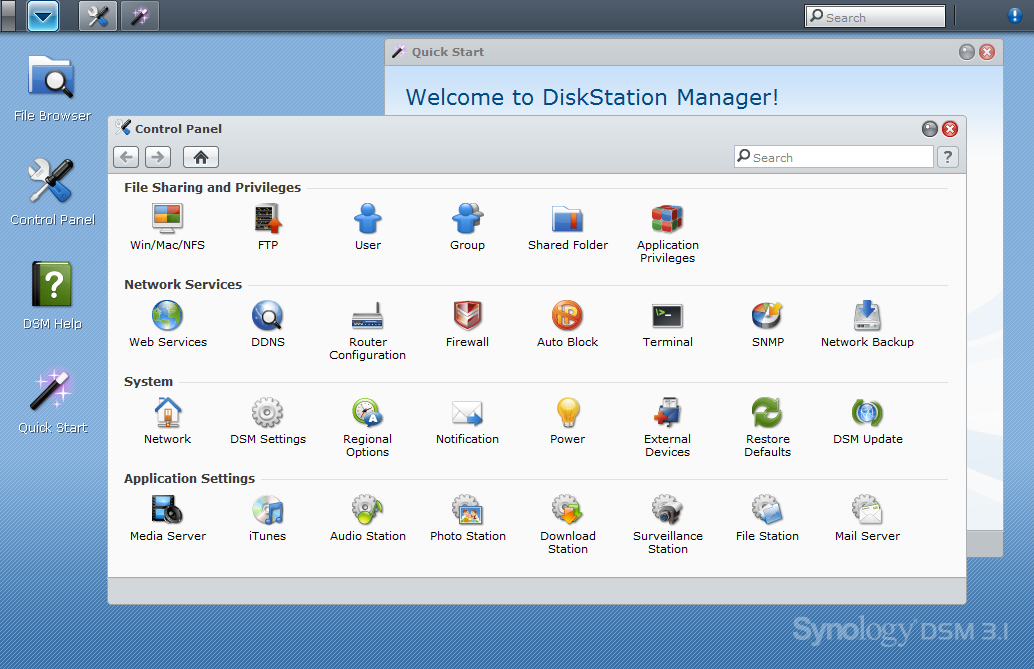Open Auto Block settings

click(568, 324)
